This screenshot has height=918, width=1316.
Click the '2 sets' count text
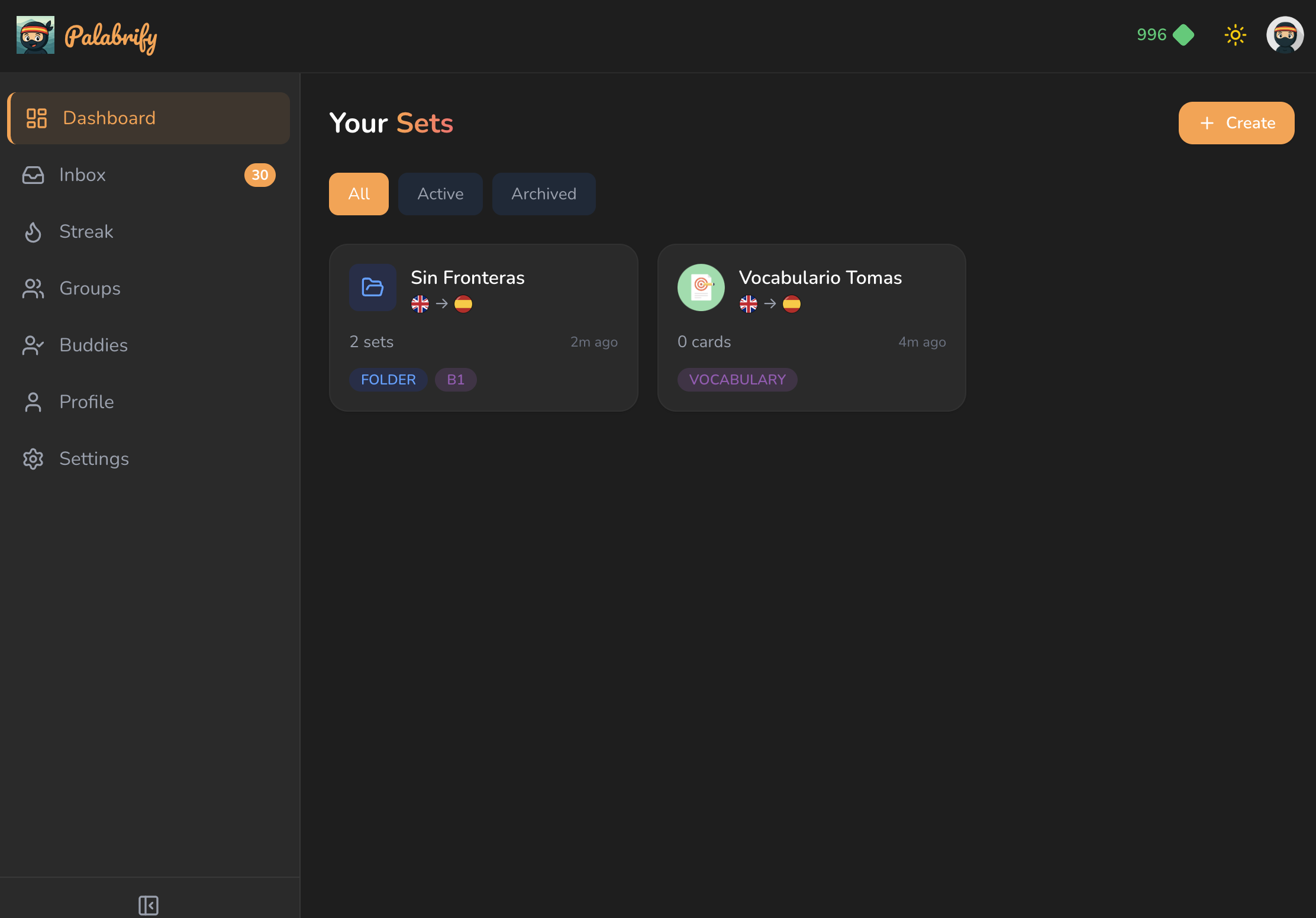click(x=372, y=342)
